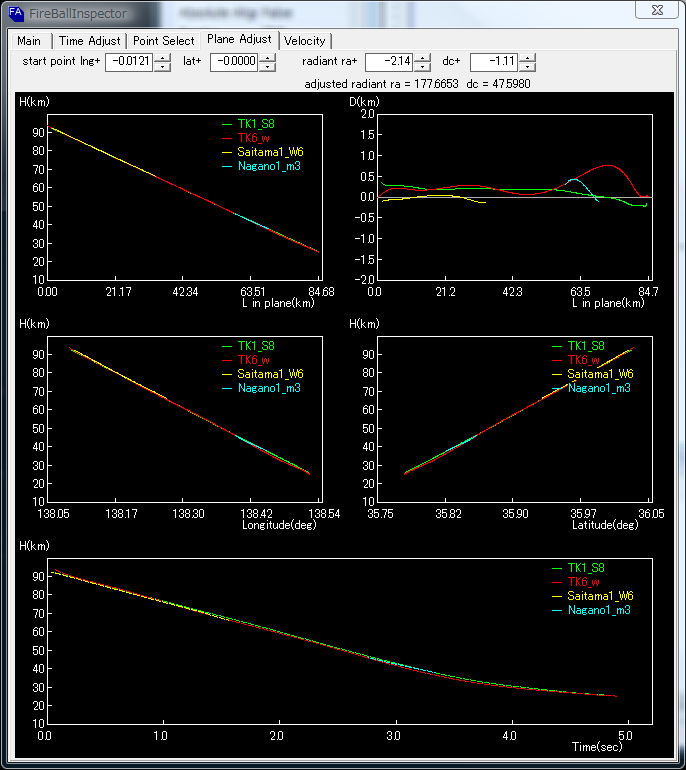686x770 pixels.
Task: Focus the lat+ value field
Action: (x=234, y=62)
